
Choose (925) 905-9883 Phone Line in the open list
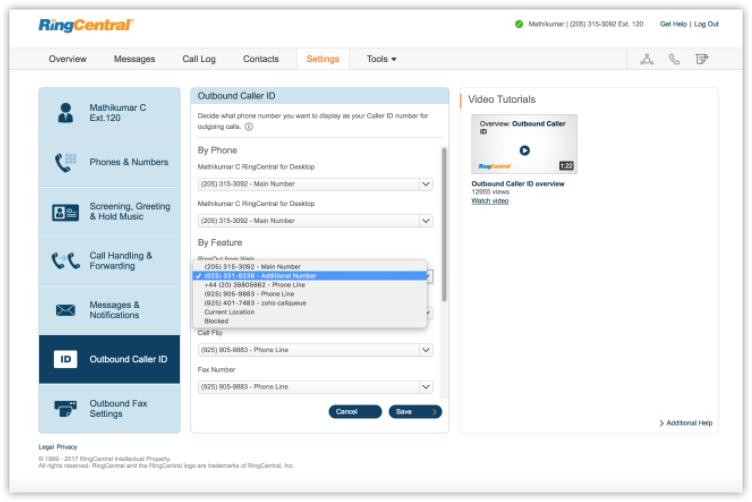tap(310, 294)
